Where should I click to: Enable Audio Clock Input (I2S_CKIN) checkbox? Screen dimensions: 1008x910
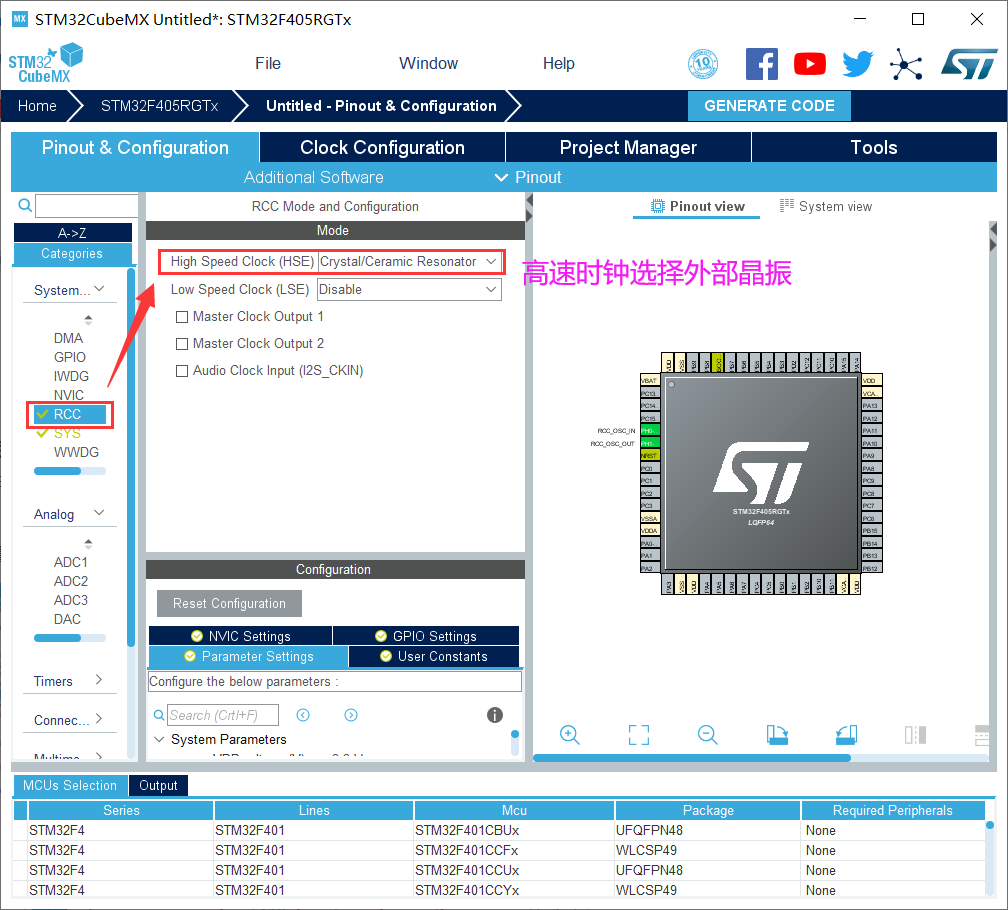click(182, 371)
